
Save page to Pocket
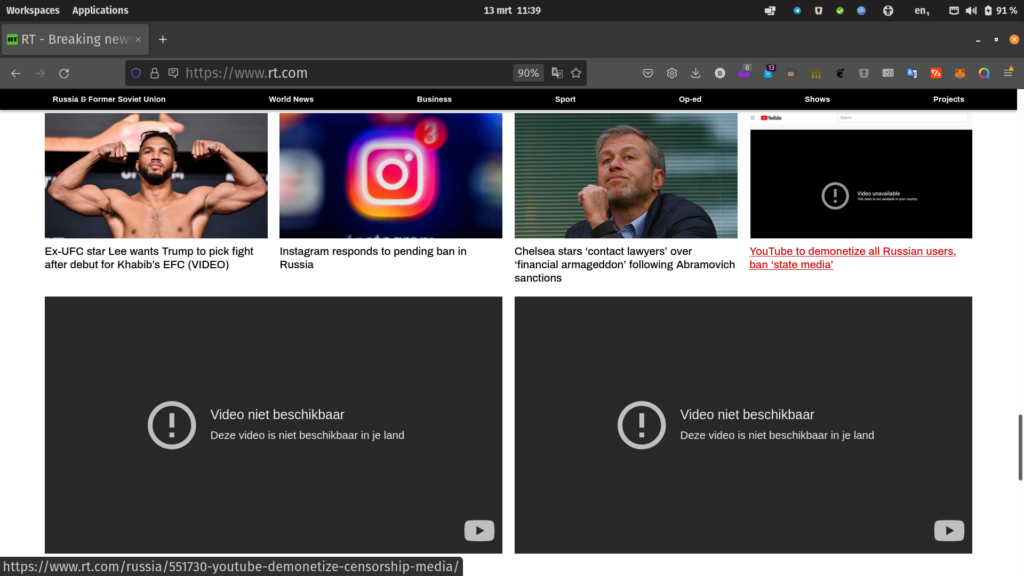[x=648, y=73]
